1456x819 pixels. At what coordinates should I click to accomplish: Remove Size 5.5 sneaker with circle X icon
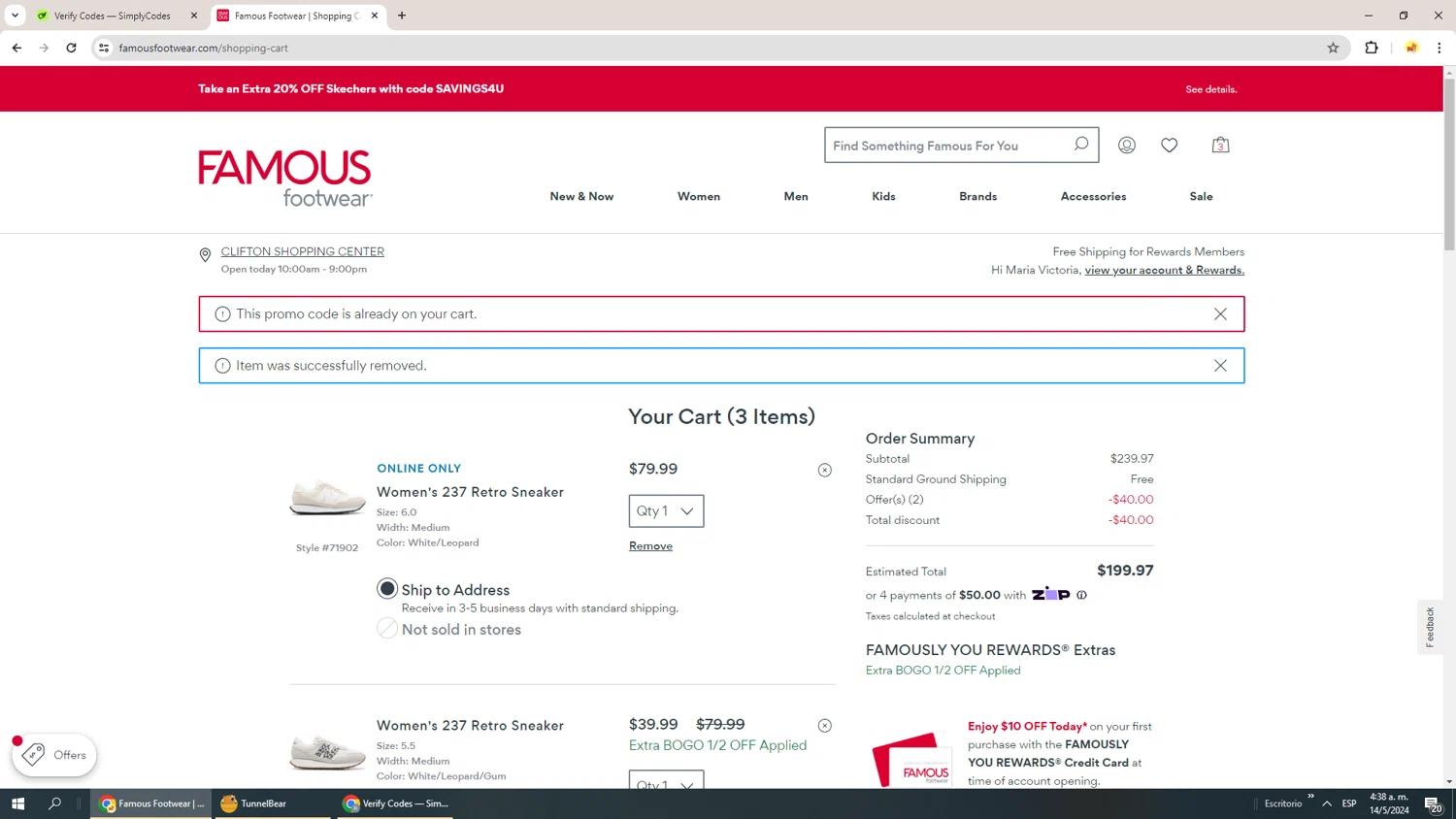[x=824, y=726]
